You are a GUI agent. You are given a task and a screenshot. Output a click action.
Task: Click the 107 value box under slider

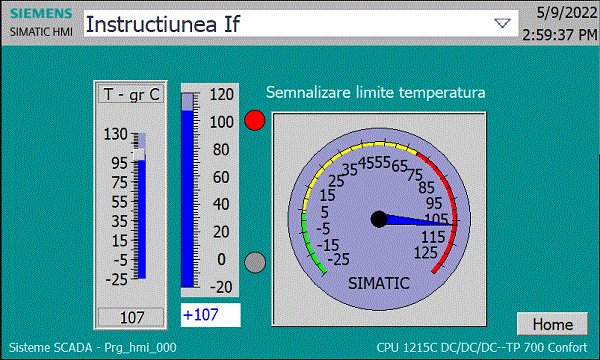pos(131,318)
